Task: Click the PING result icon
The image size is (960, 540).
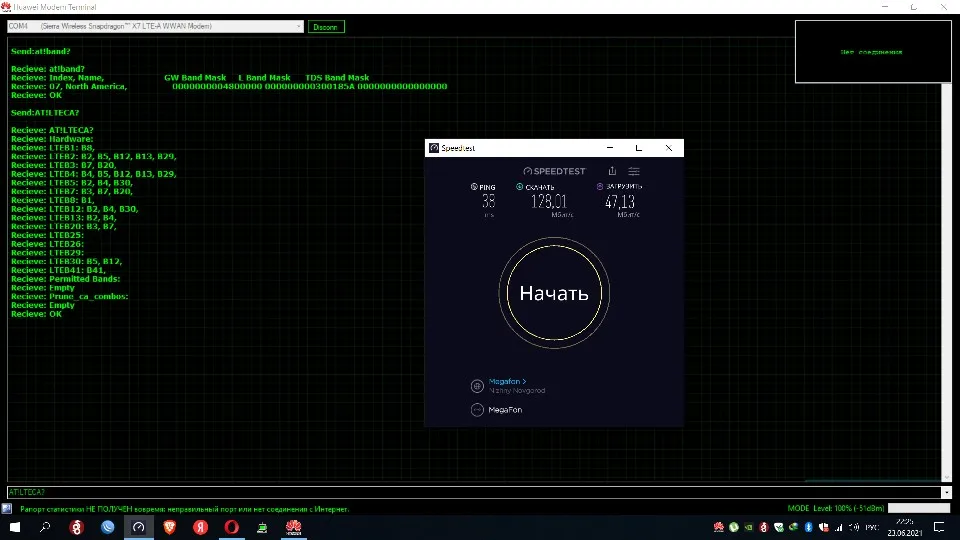Action: 474,187
